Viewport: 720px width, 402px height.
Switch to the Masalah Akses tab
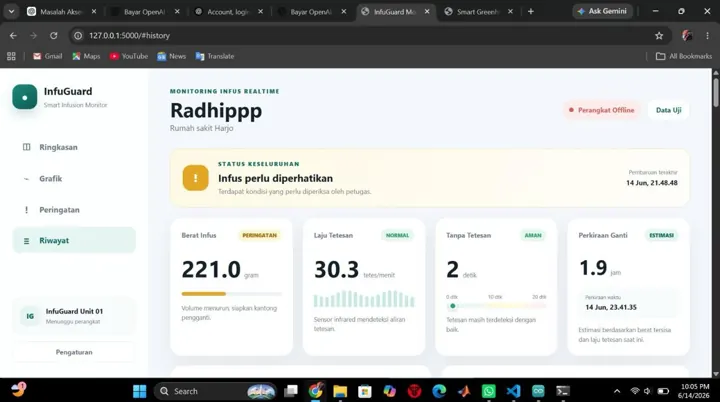(x=62, y=12)
